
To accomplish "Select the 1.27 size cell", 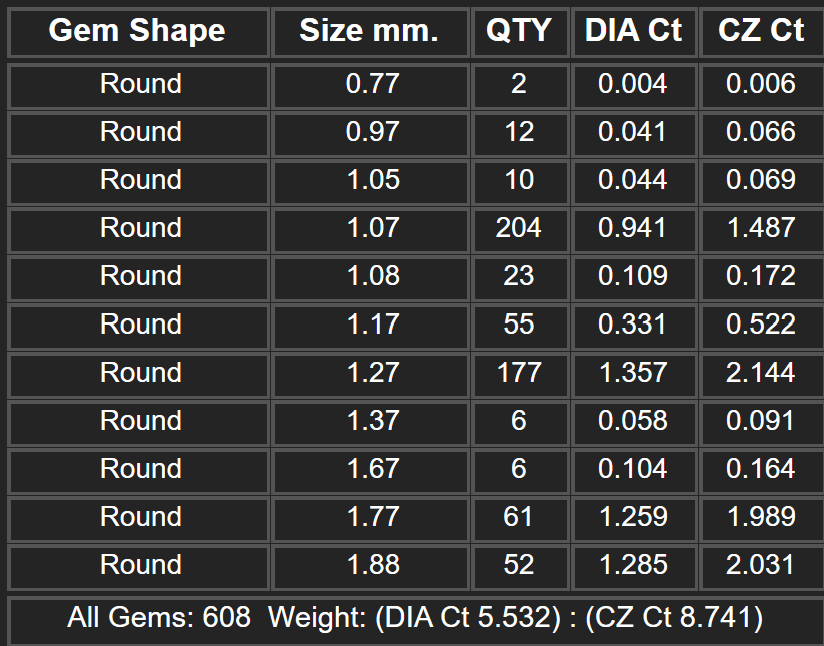I will point(370,375).
